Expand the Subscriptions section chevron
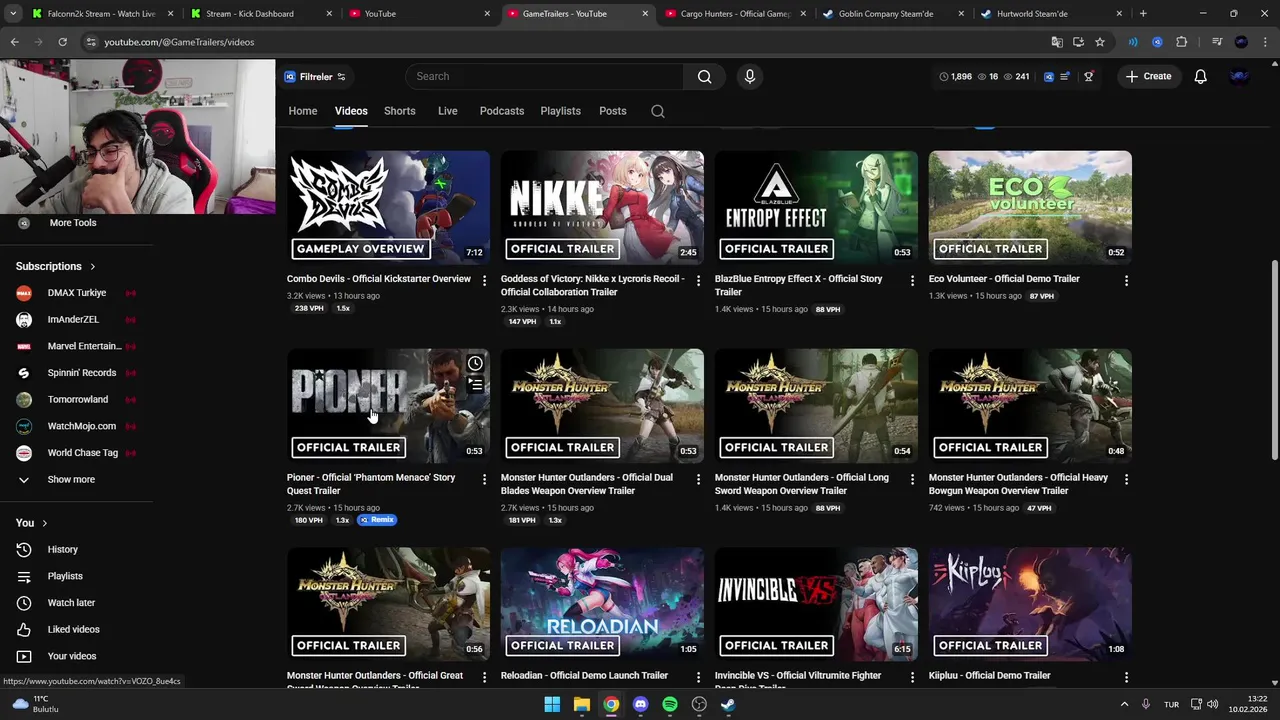Viewport: 1280px width, 720px height. (x=93, y=267)
